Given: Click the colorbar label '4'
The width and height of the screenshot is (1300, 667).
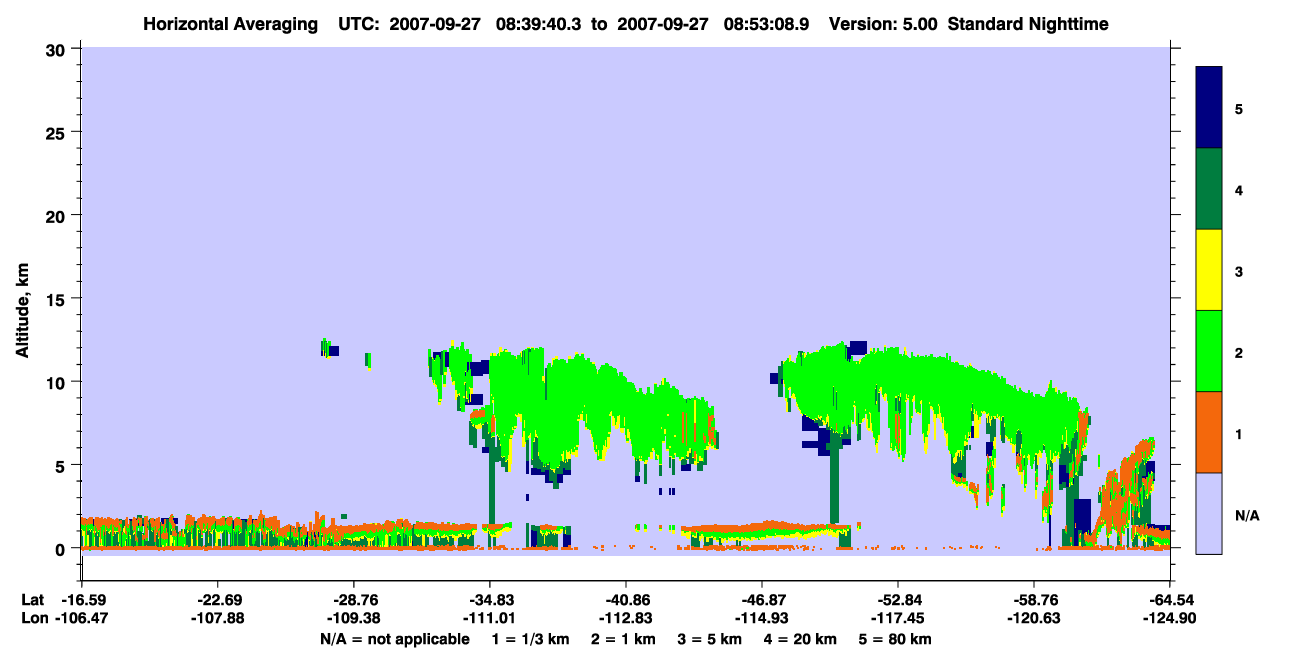Looking at the screenshot, I should tap(1239, 189).
